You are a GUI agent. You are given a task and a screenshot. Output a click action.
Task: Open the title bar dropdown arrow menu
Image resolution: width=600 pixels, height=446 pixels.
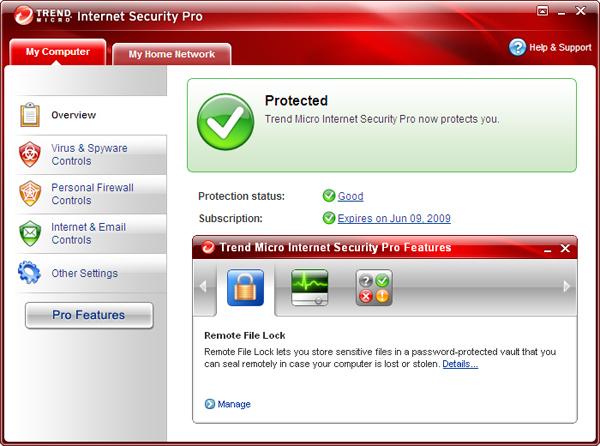[543, 13]
